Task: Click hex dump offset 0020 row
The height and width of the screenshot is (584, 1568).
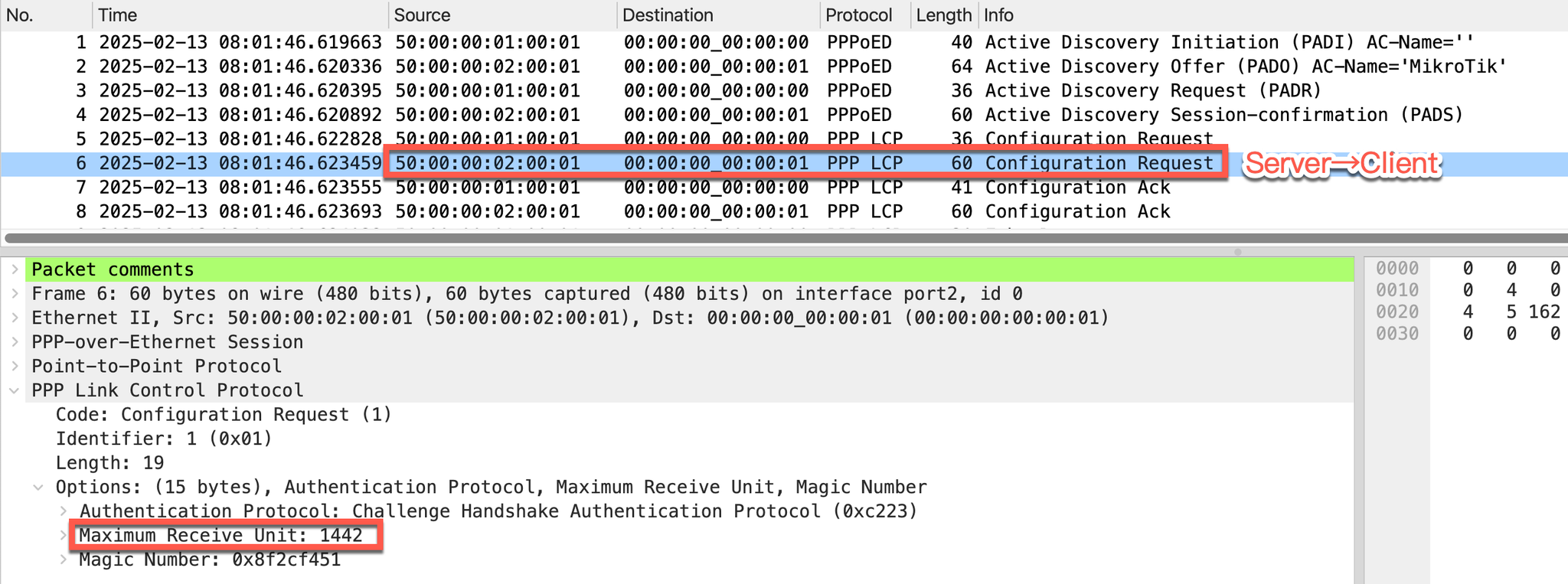Action: [x=1397, y=312]
